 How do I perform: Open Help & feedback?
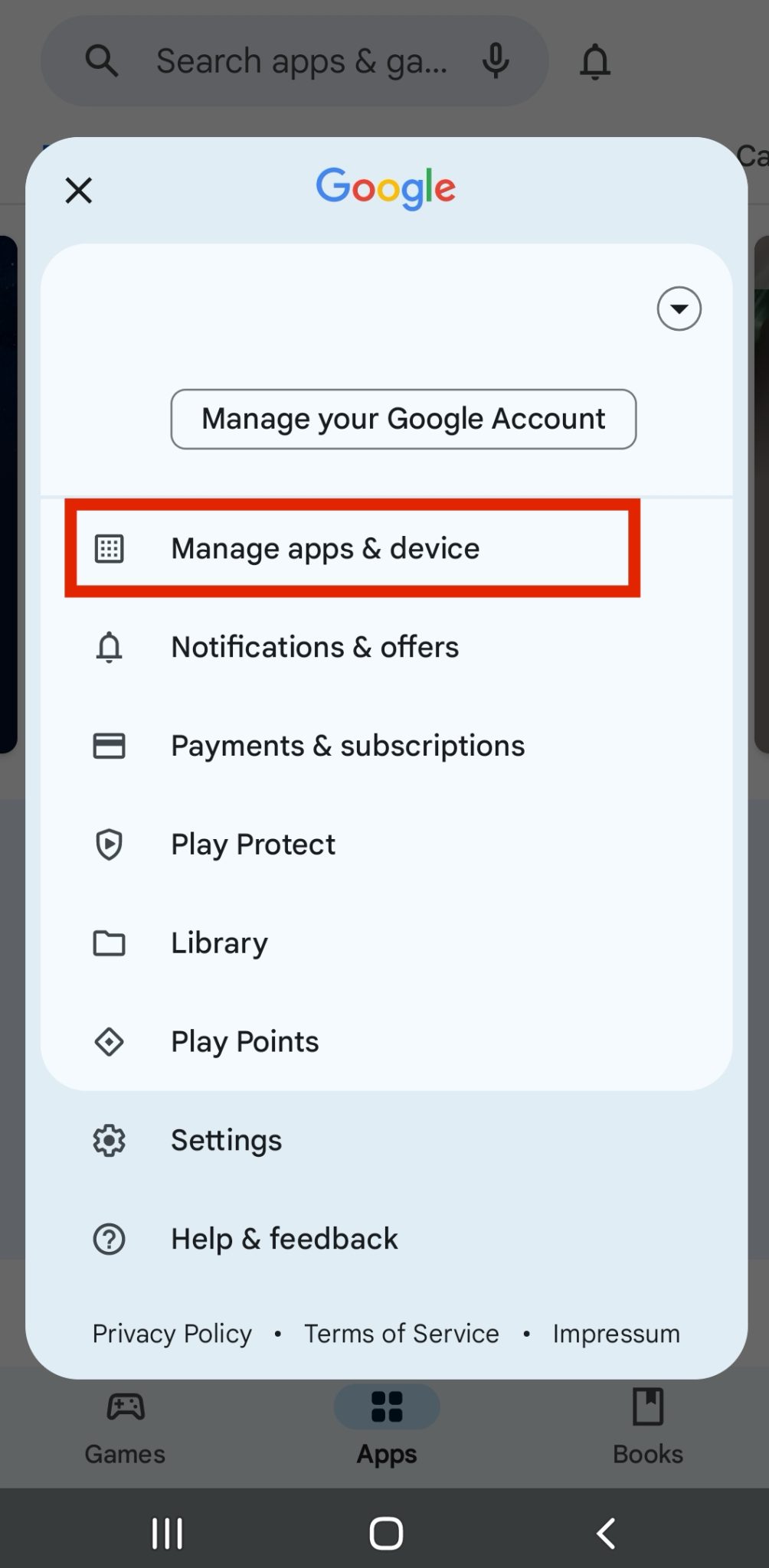click(x=386, y=1239)
